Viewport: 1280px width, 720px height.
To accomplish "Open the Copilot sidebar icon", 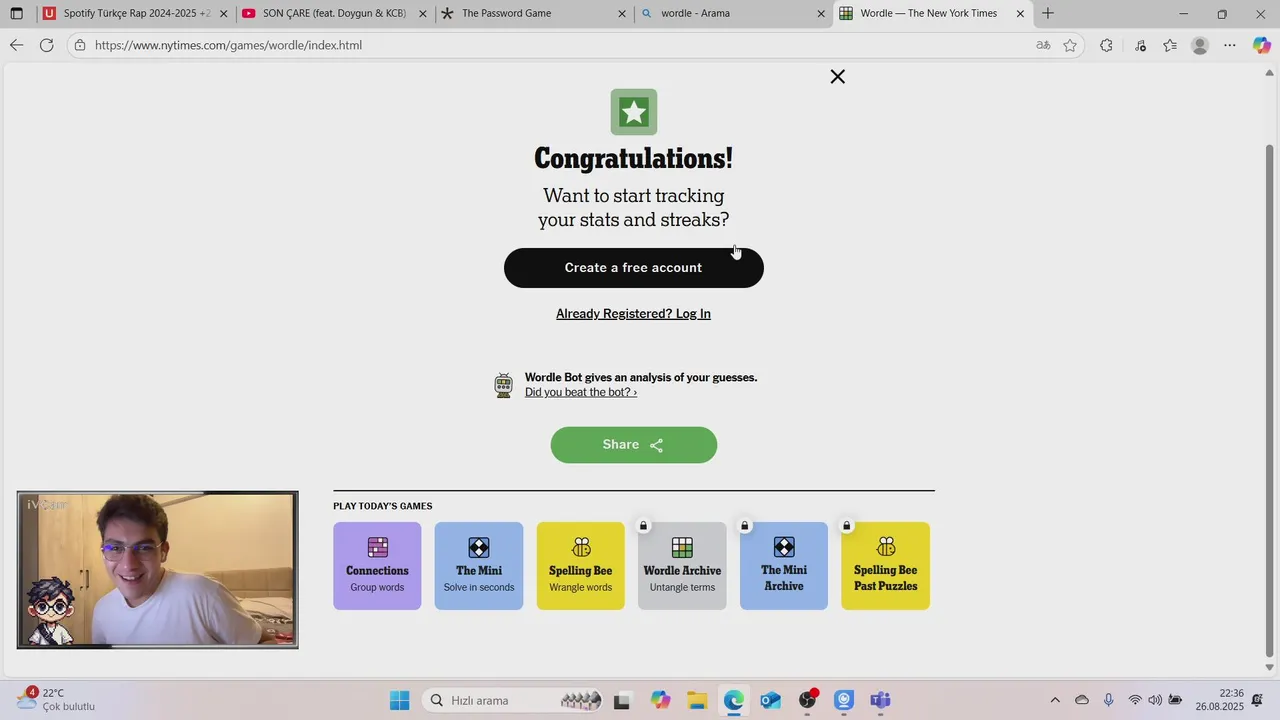I will (x=1262, y=45).
